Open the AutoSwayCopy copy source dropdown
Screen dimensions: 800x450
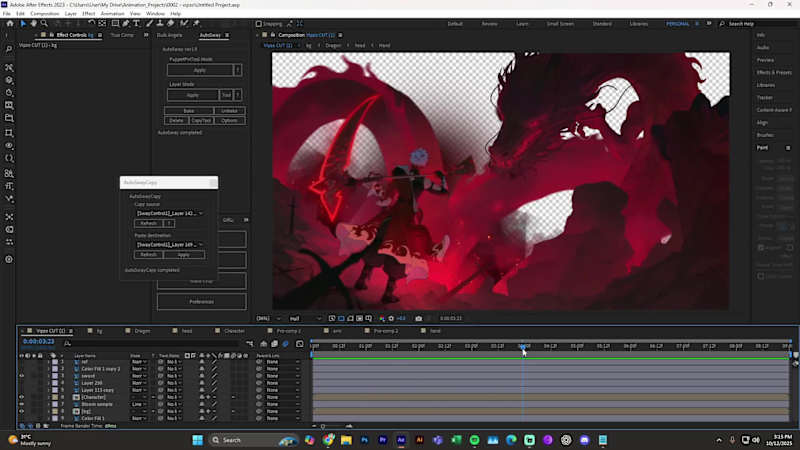click(168, 213)
